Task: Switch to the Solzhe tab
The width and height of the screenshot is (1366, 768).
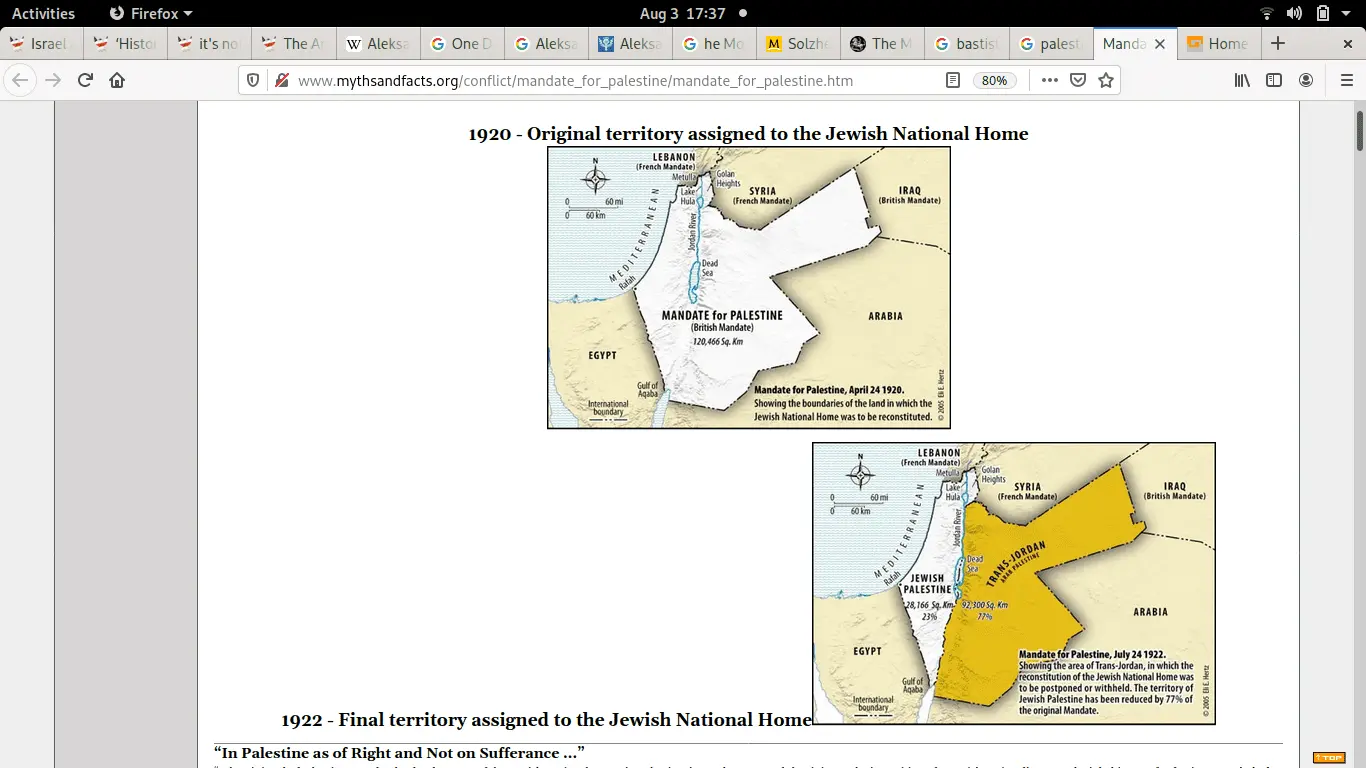Action: tap(797, 44)
